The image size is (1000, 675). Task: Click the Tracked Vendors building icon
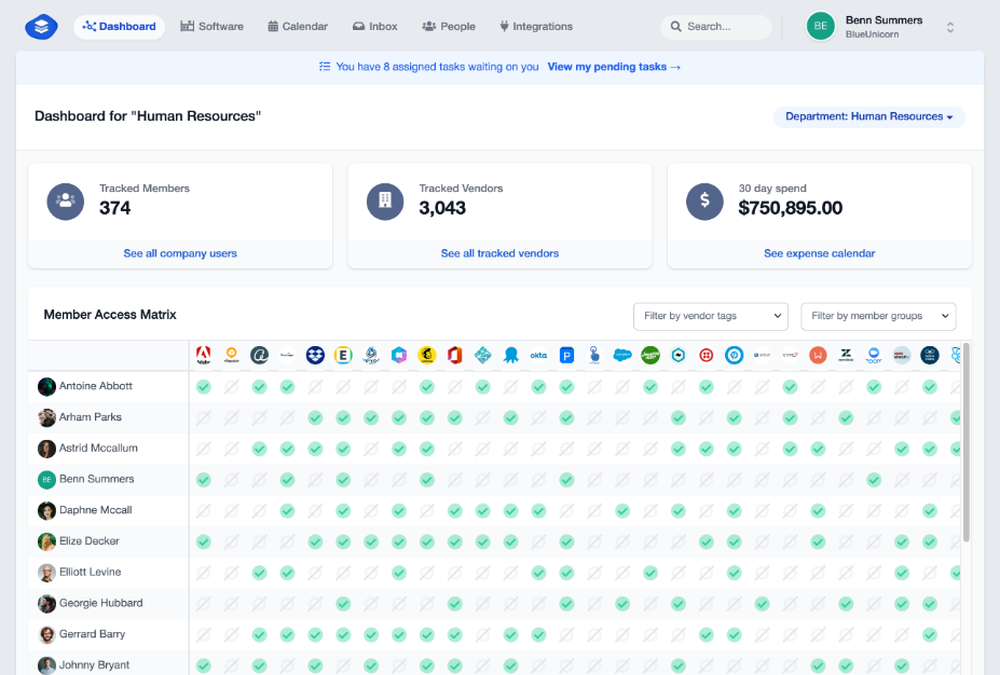pyautogui.click(x=385, y=202)
